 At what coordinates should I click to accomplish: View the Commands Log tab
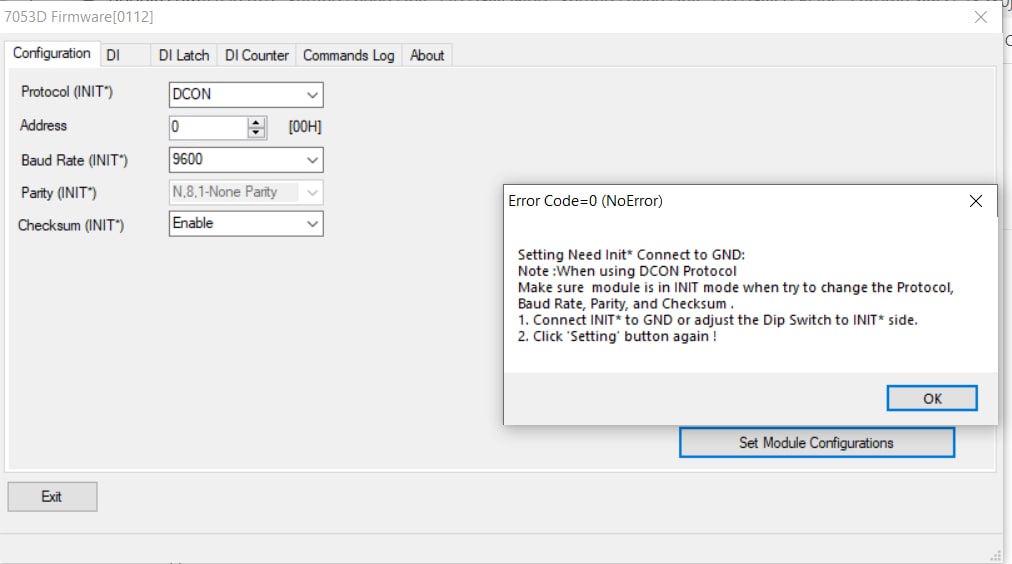349,55
